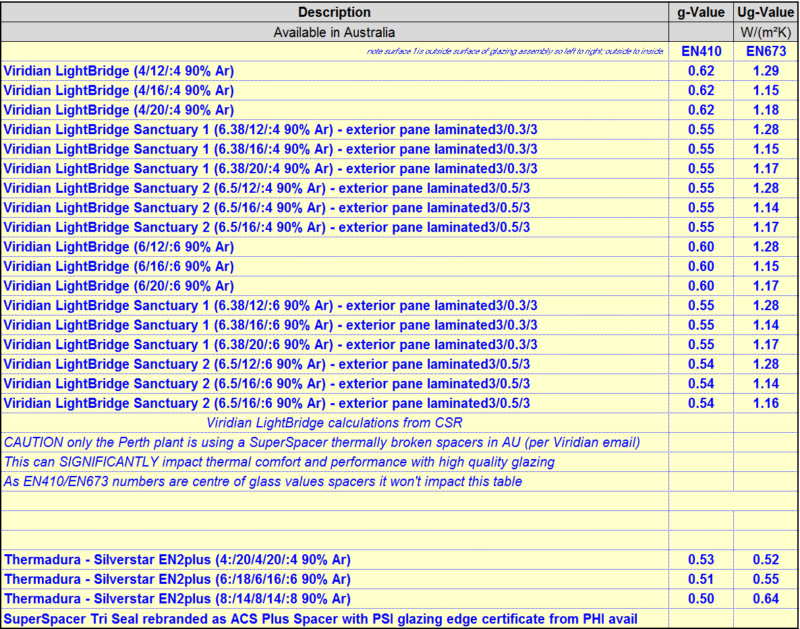
Task: Click Ug-Value 1.28 in Sanctuary 2 (6.5/12/:6) row
Action: (x=766, y=364)
